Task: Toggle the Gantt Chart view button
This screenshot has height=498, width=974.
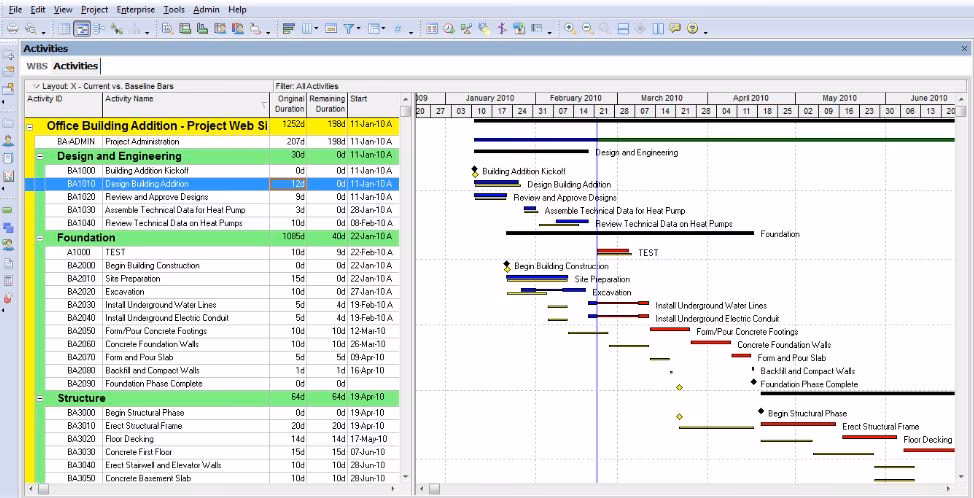Action: [83, 30]
